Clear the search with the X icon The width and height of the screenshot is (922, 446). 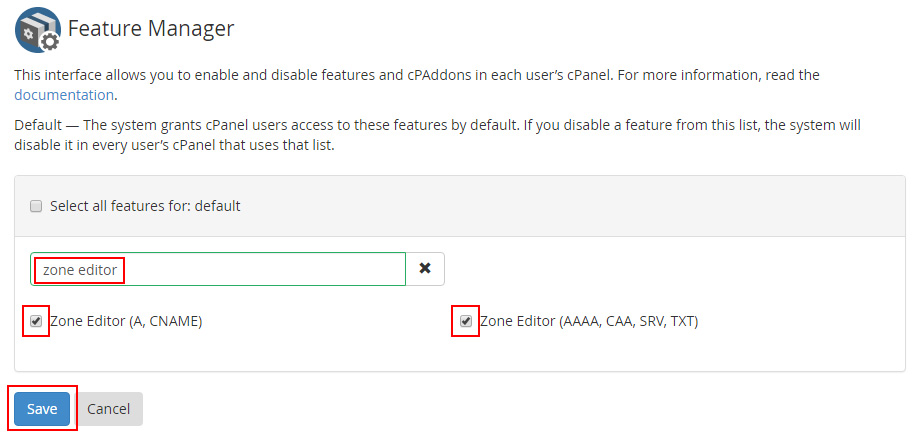425,269
